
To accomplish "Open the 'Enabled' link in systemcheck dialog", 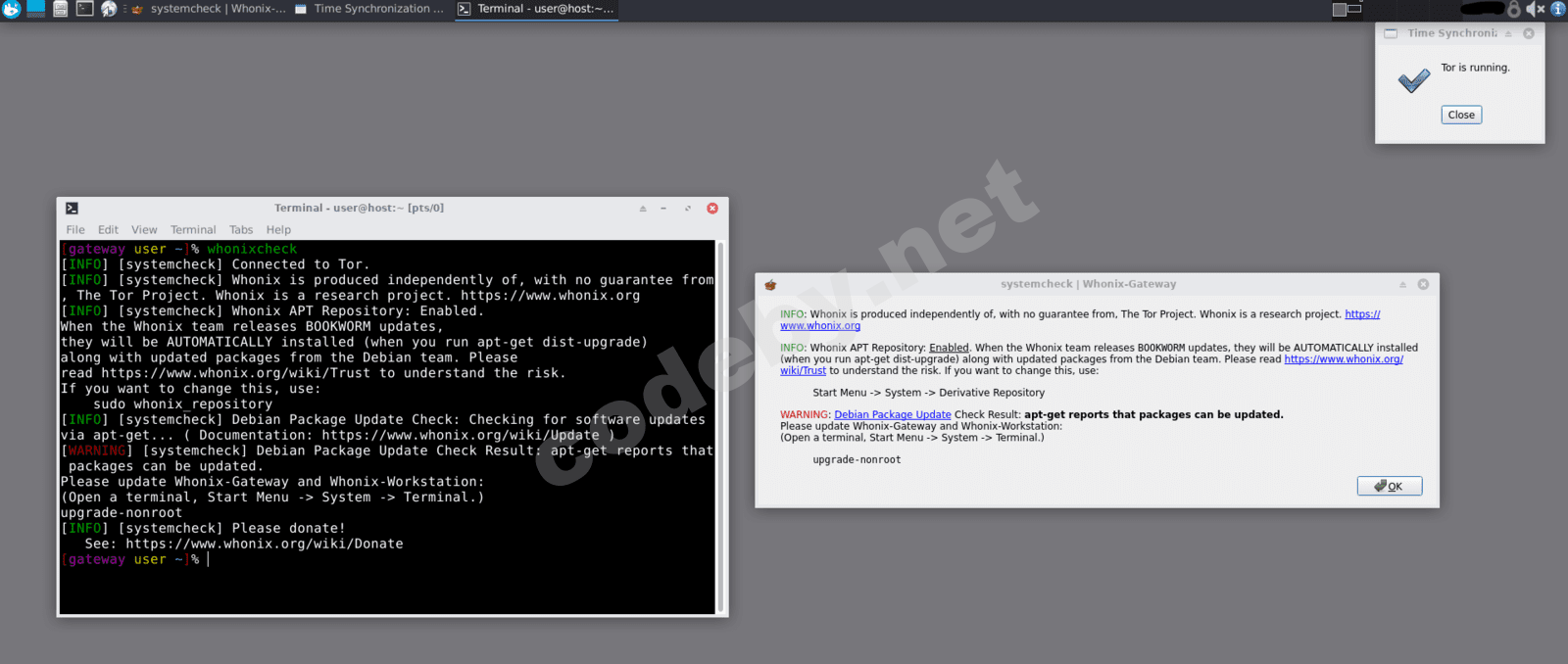I will 949,348.
